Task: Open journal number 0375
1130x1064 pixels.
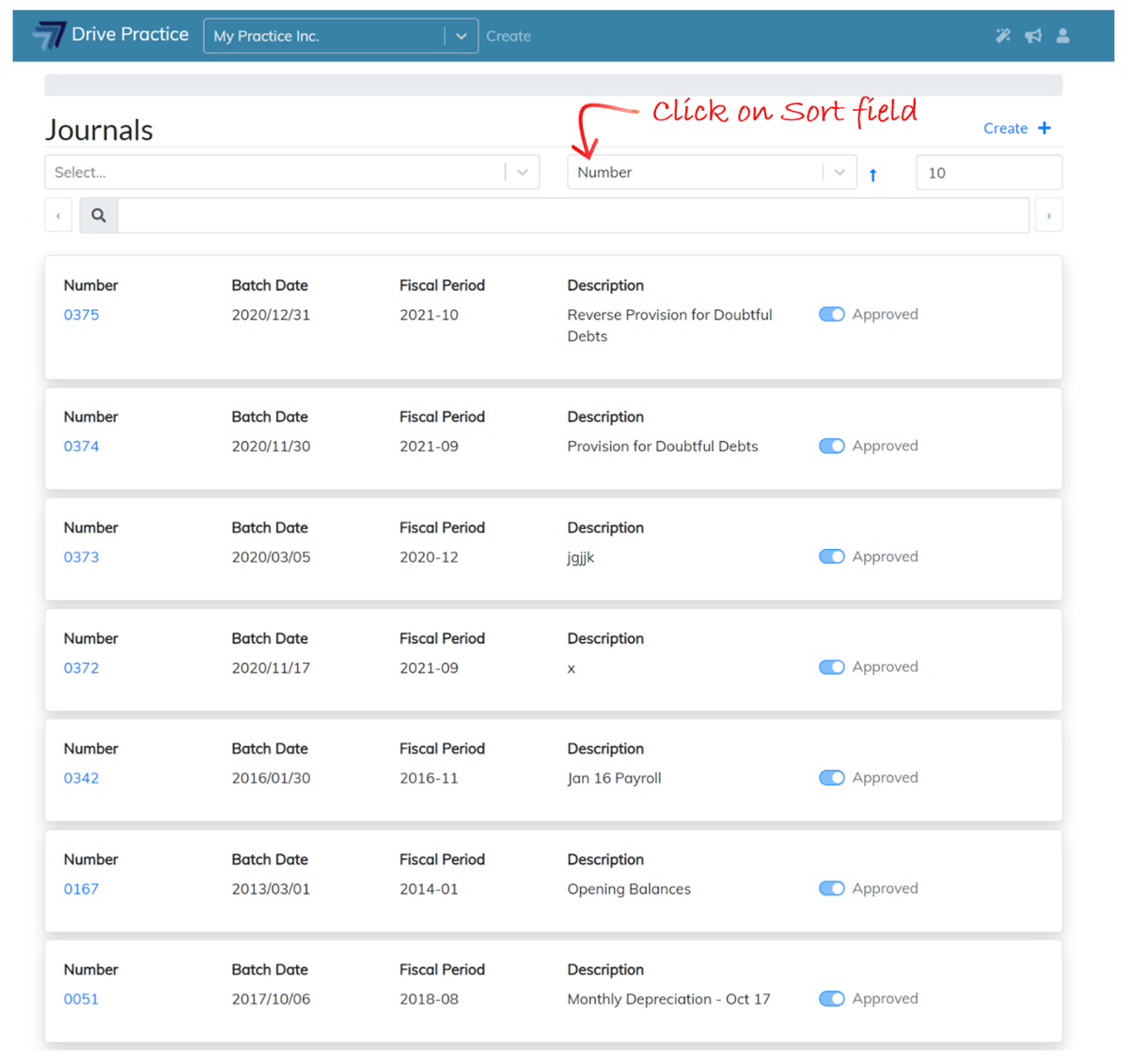Action: point(81,315)
